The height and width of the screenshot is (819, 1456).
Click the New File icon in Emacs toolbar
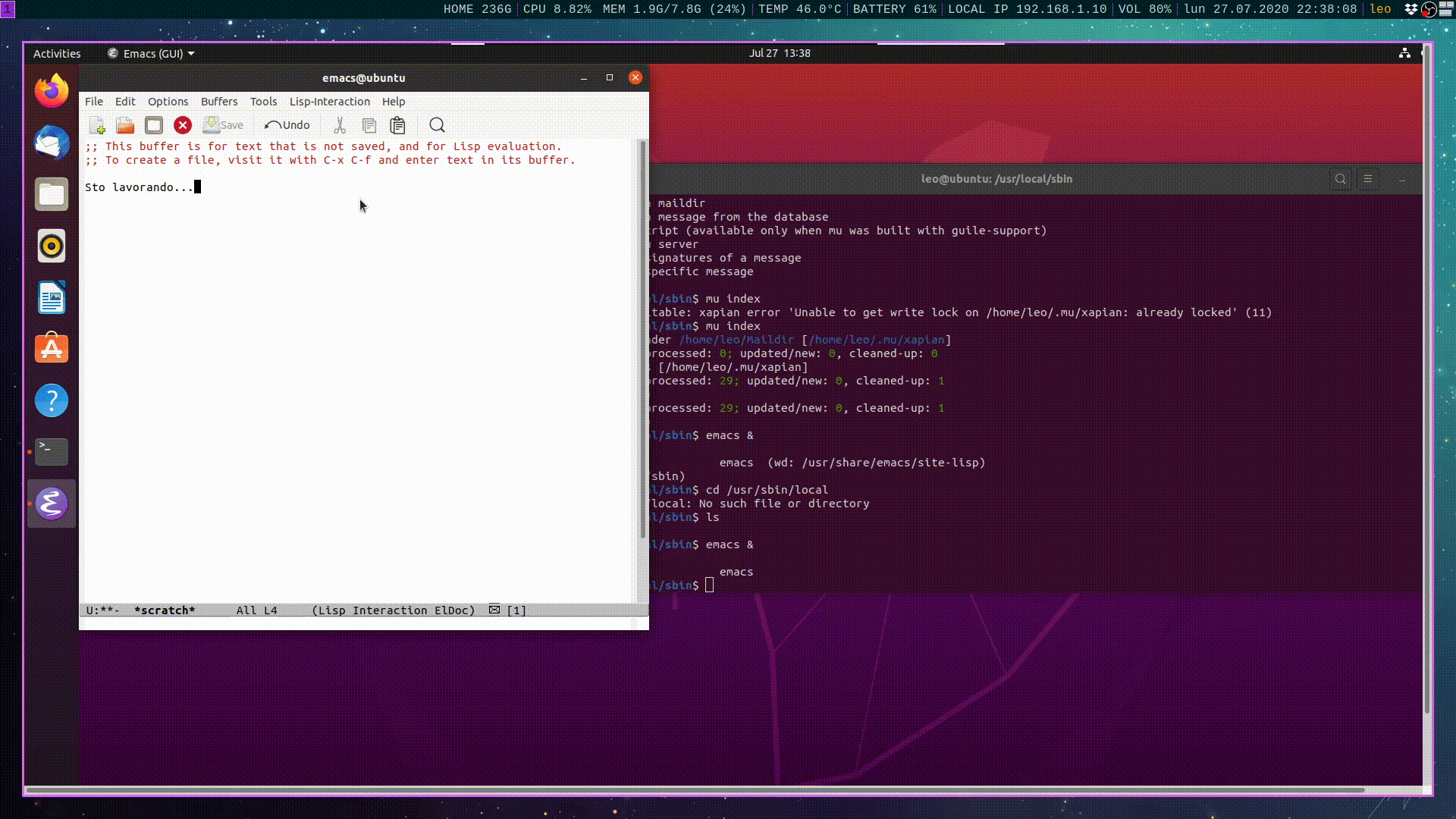pyautogui.click(x=97, y=125)
